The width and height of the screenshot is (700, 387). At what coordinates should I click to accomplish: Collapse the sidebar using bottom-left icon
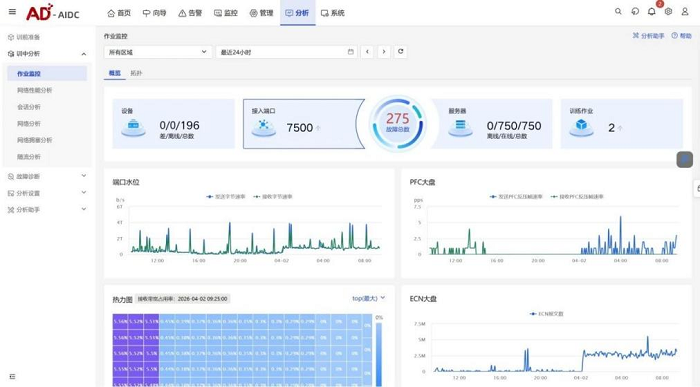[x=12, y=377]
